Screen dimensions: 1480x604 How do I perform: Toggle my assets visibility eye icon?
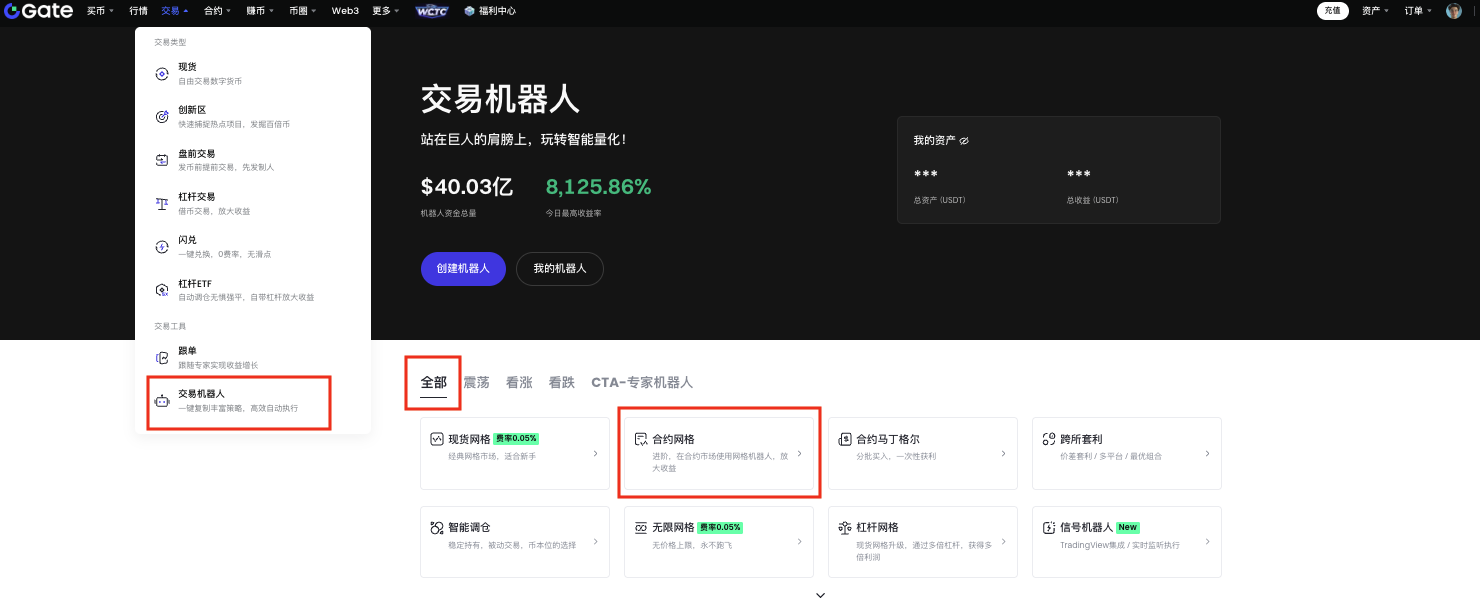pos(964,141)
